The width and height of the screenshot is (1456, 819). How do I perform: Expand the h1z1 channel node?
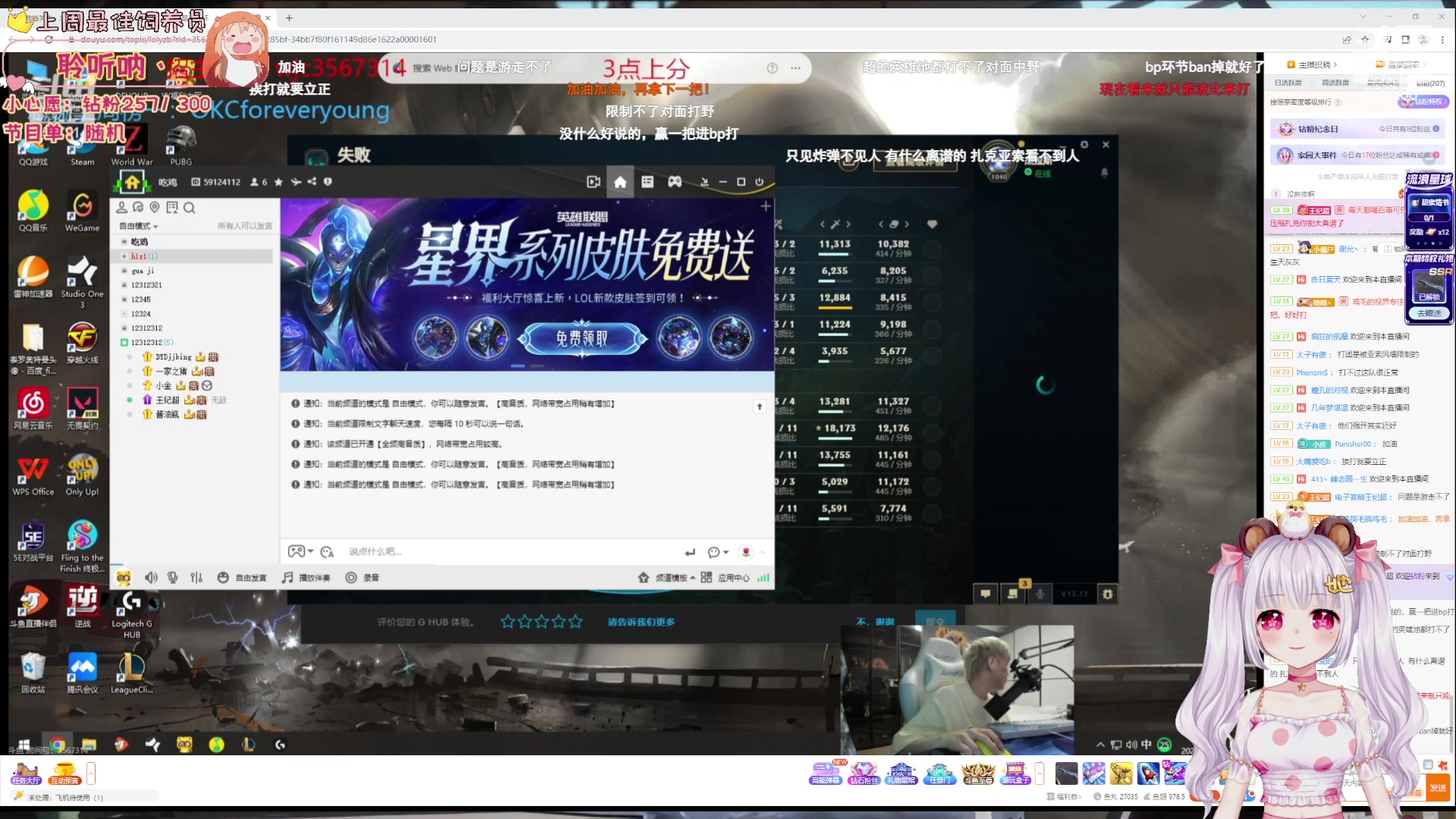pos(124,256)
